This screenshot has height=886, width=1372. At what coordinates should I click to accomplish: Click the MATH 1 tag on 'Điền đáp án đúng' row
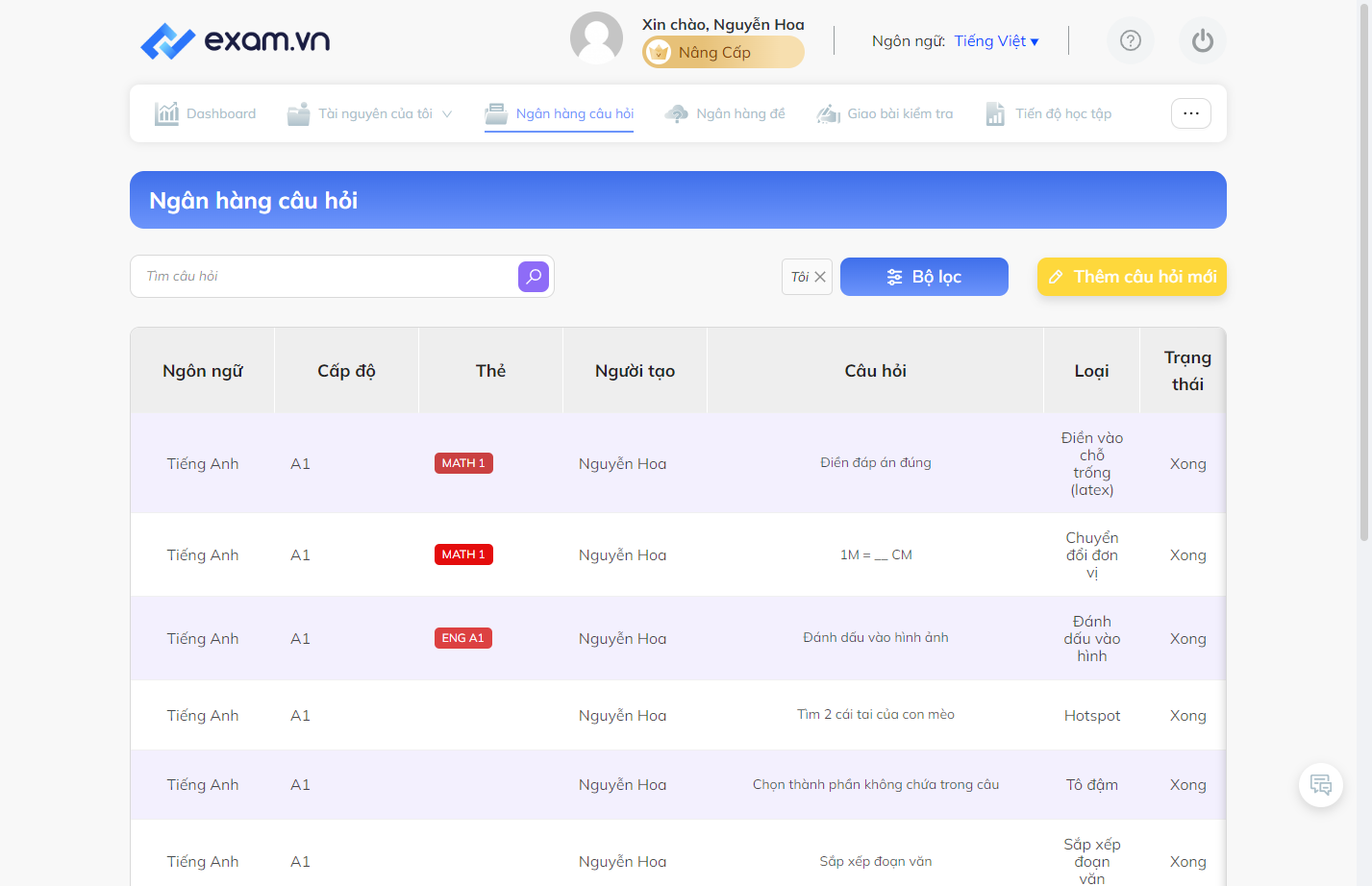463,463
